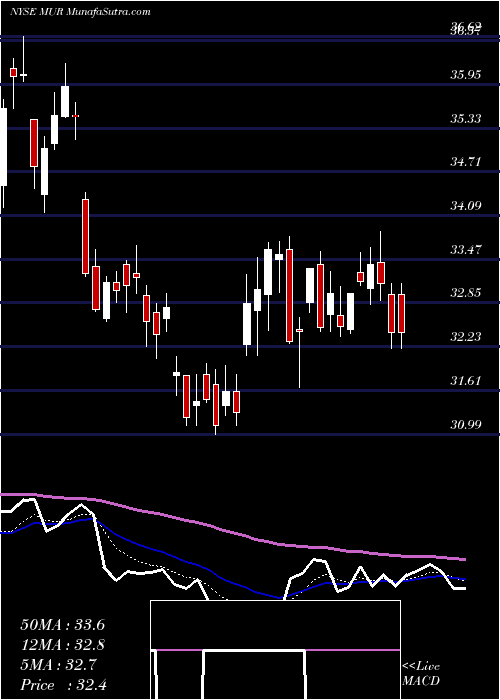Viewport: 500px width, 700px height.
Task: Click the MACD indicator box
Action: [275, 650]
